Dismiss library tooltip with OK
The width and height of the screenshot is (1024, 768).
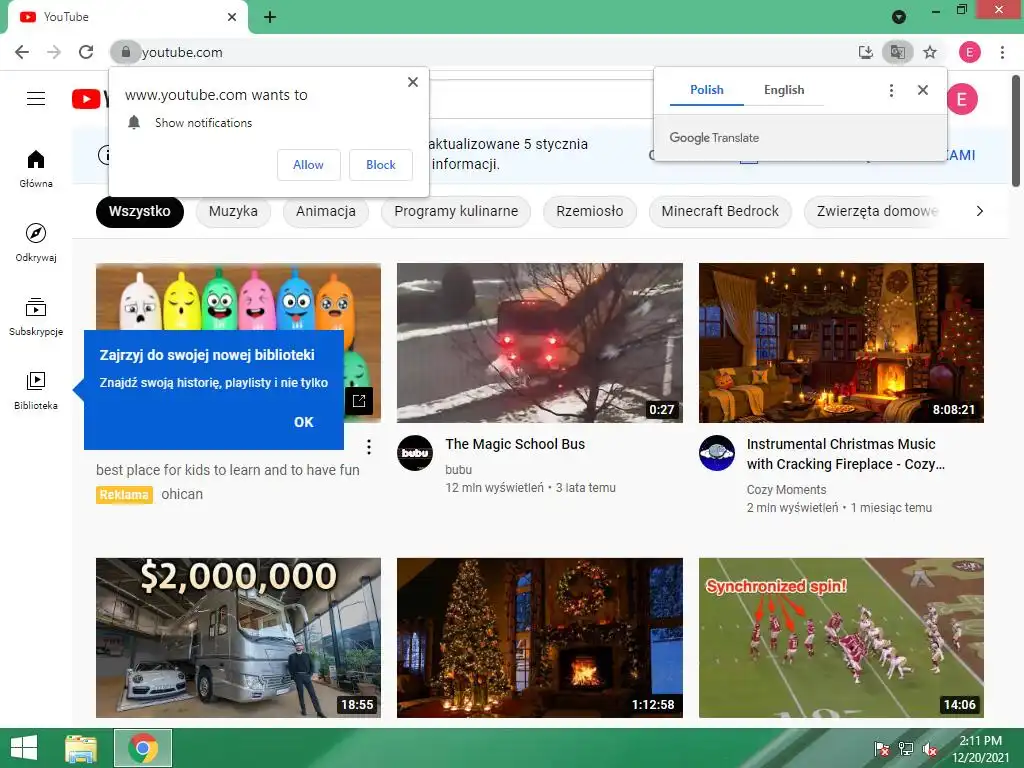pyautogui.click(x=304, y=422)
